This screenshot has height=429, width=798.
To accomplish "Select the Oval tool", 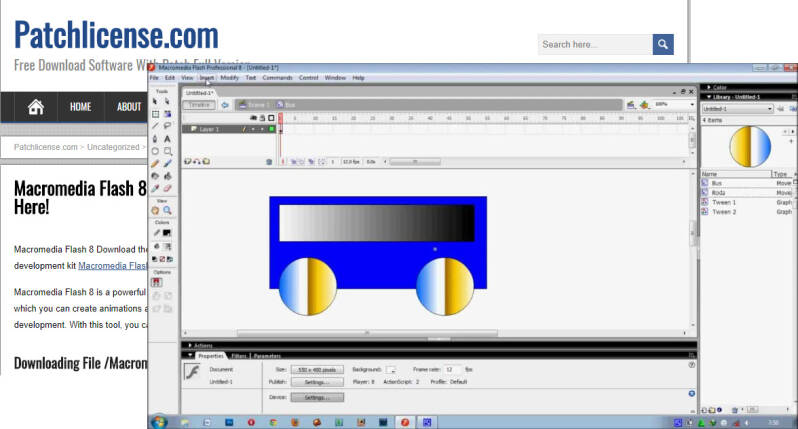I will tap(156, 151).
